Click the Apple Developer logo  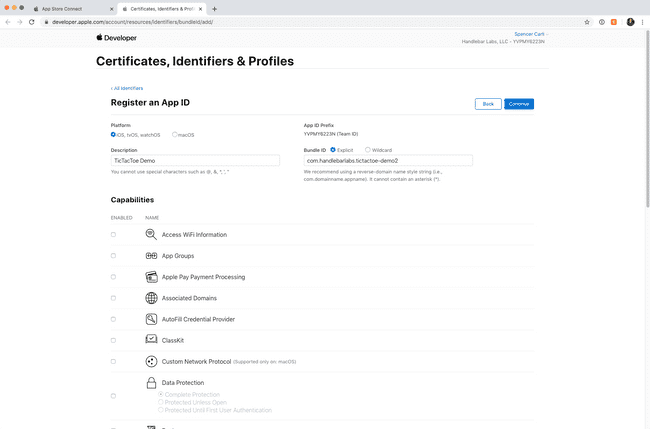tap(116, 38)
